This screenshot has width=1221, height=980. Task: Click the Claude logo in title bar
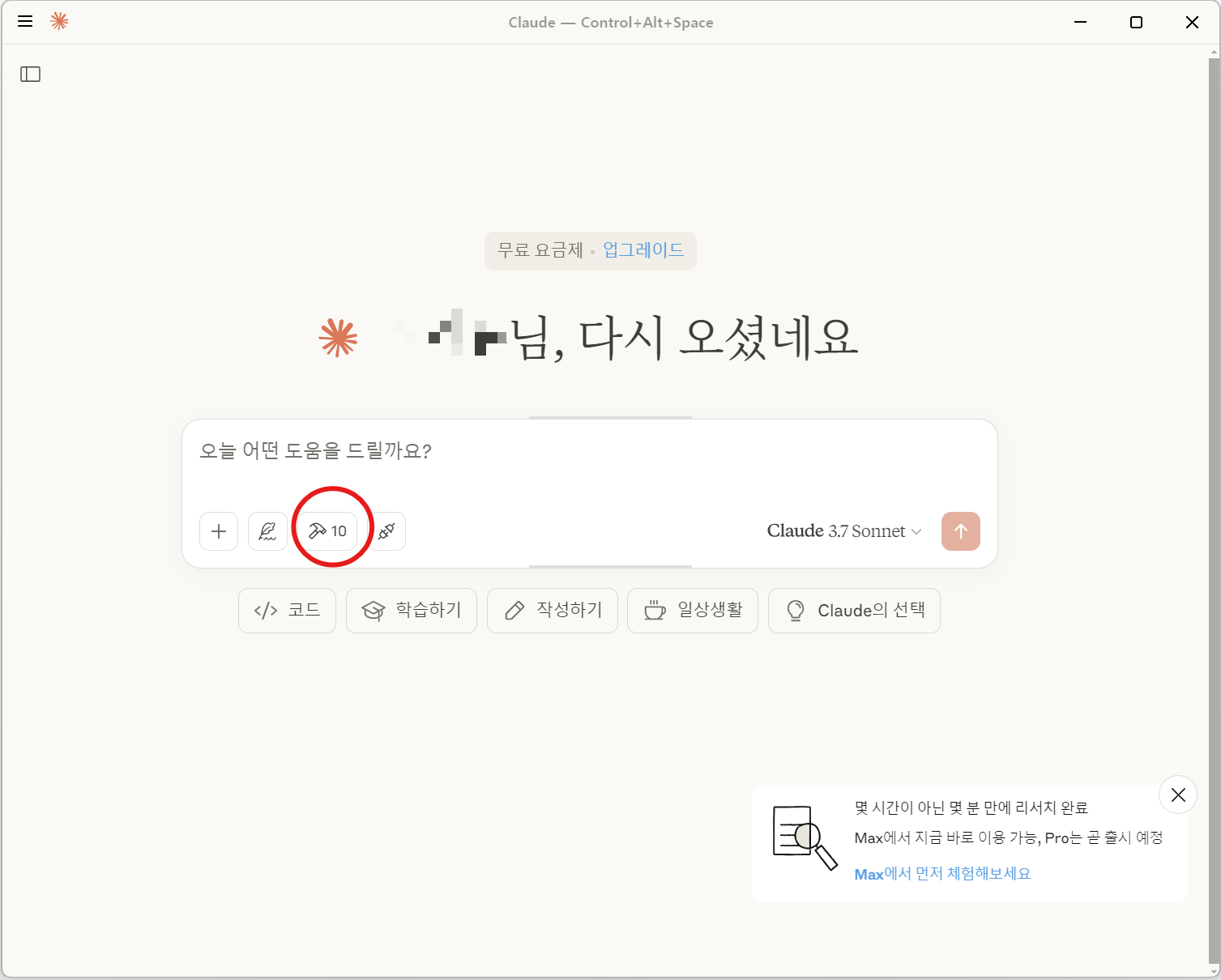click(59, 22)
